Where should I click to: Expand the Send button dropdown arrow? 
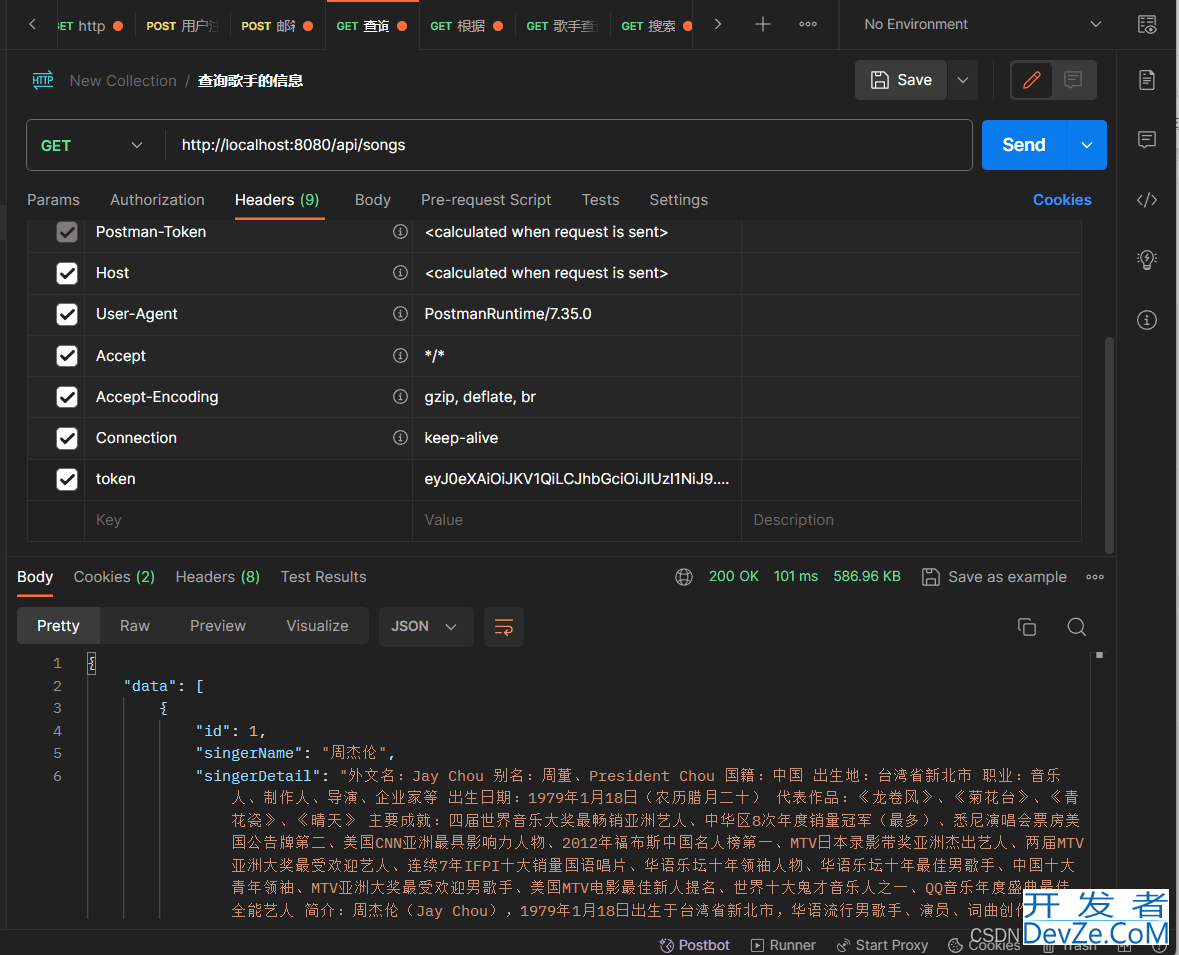[x=1087, y=145]
